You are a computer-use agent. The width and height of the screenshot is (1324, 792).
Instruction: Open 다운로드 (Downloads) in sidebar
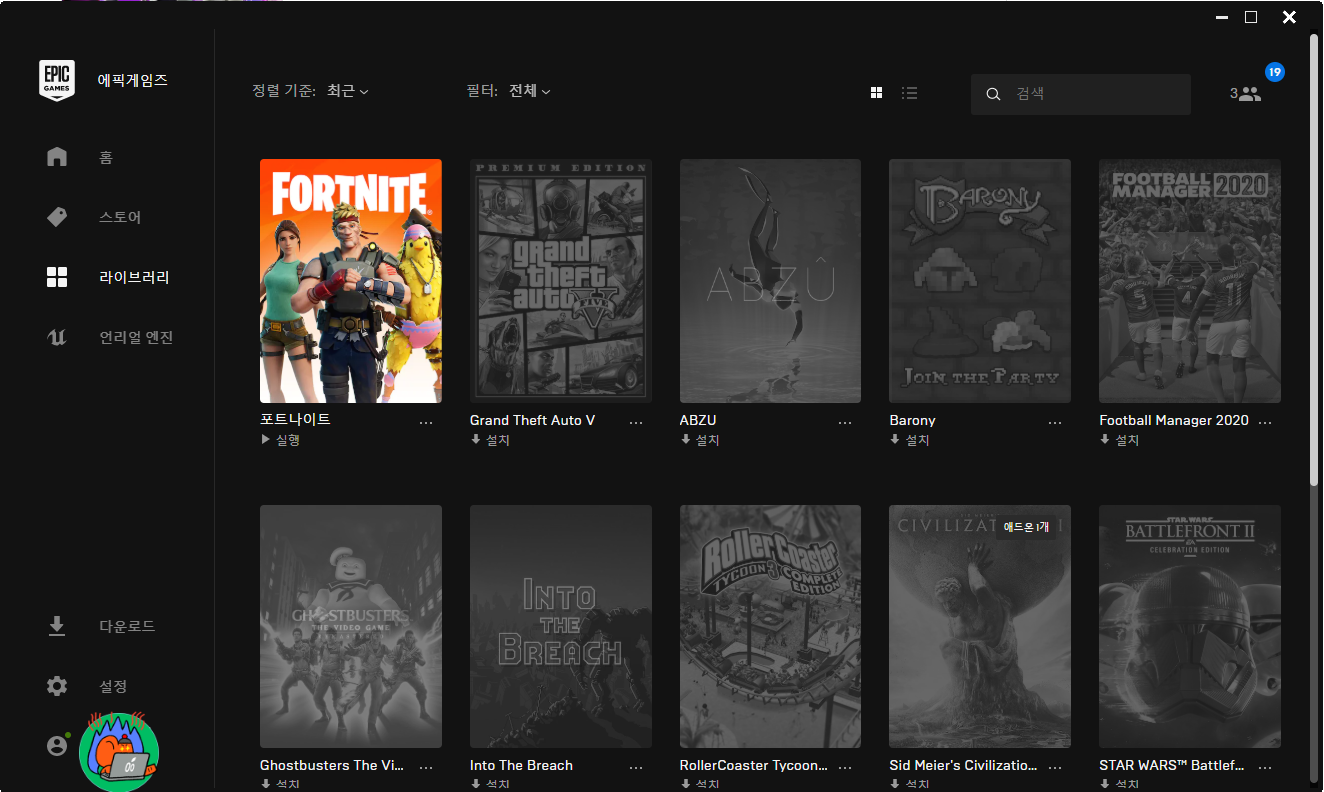point(127,626)
